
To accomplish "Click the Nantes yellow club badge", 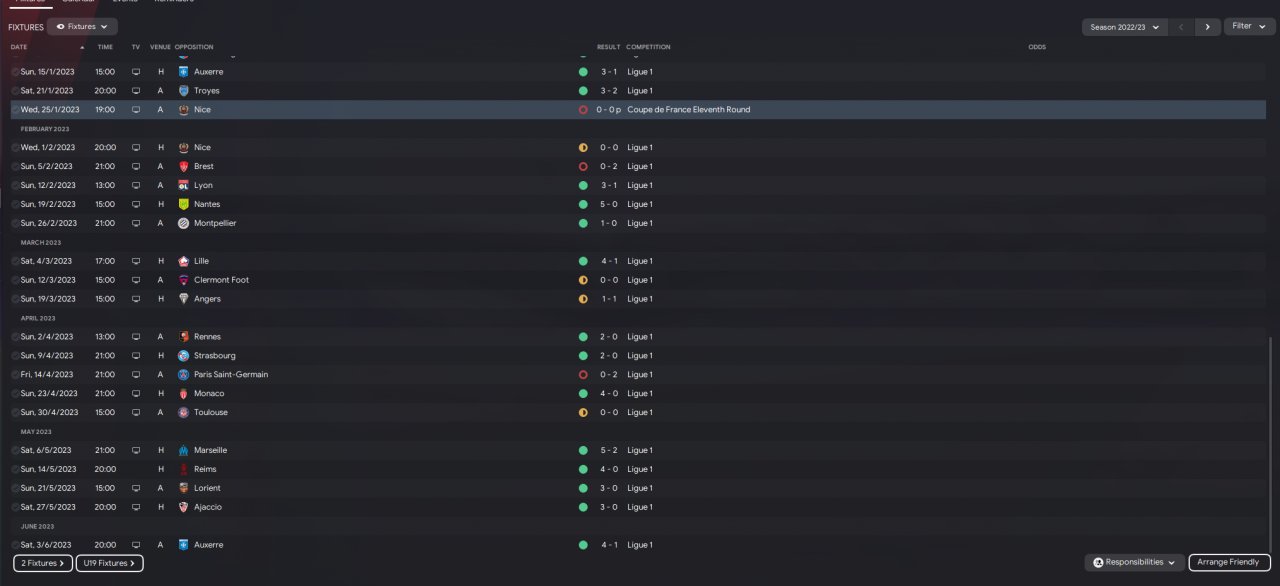I will coord(184,204).
